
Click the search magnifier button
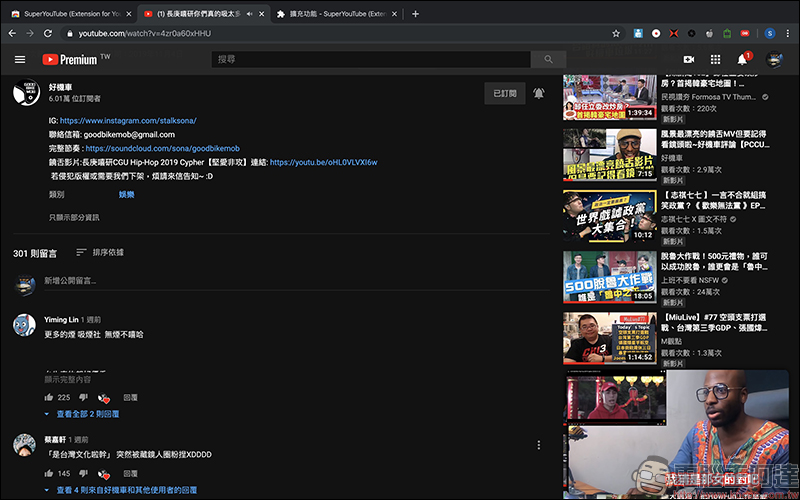click(x=548, y=59)
